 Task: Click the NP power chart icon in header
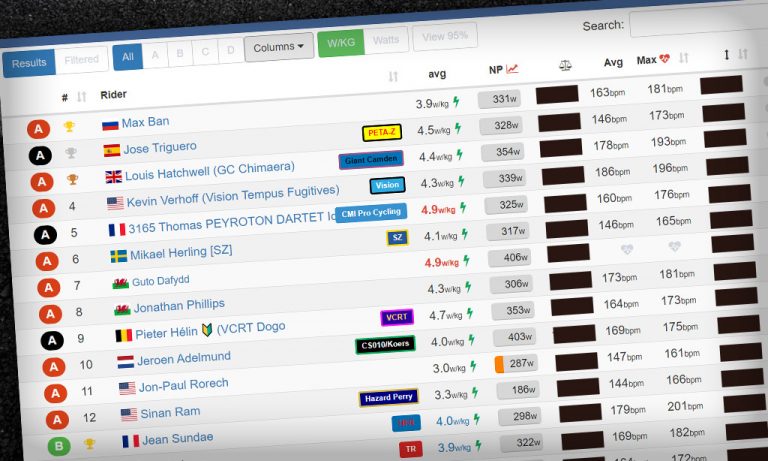click(x=513, y=69)
